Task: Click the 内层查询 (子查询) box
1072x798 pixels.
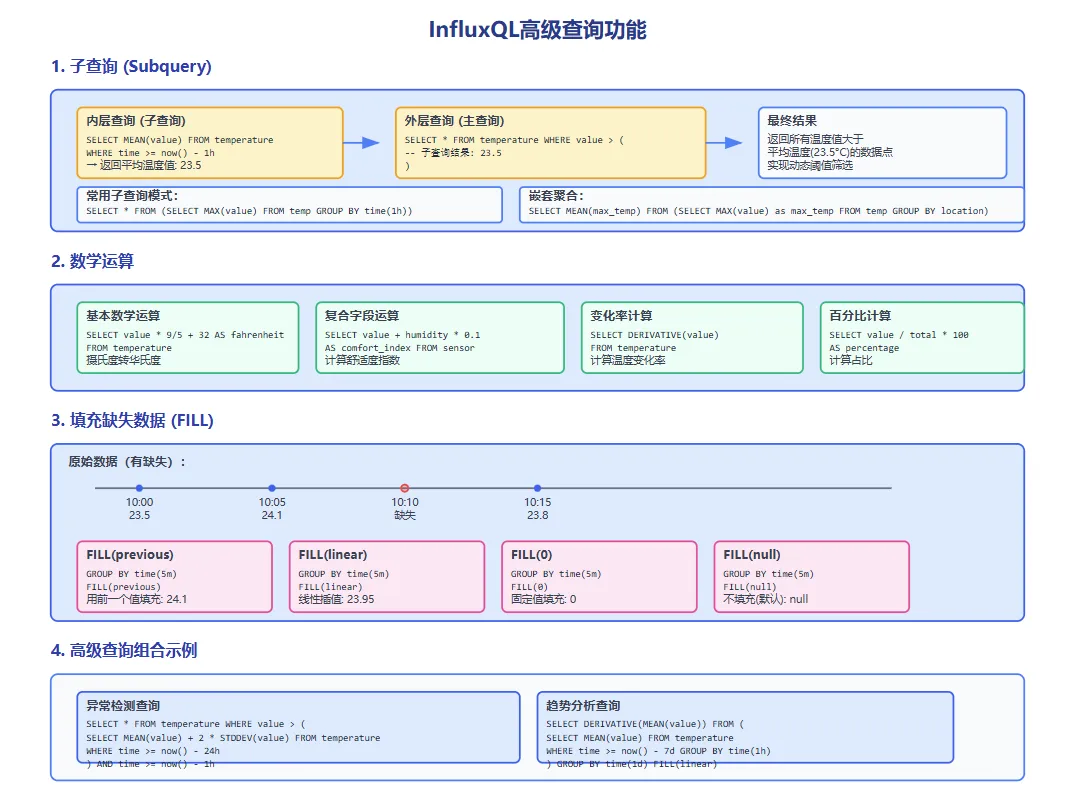Action: click(210, 143)
